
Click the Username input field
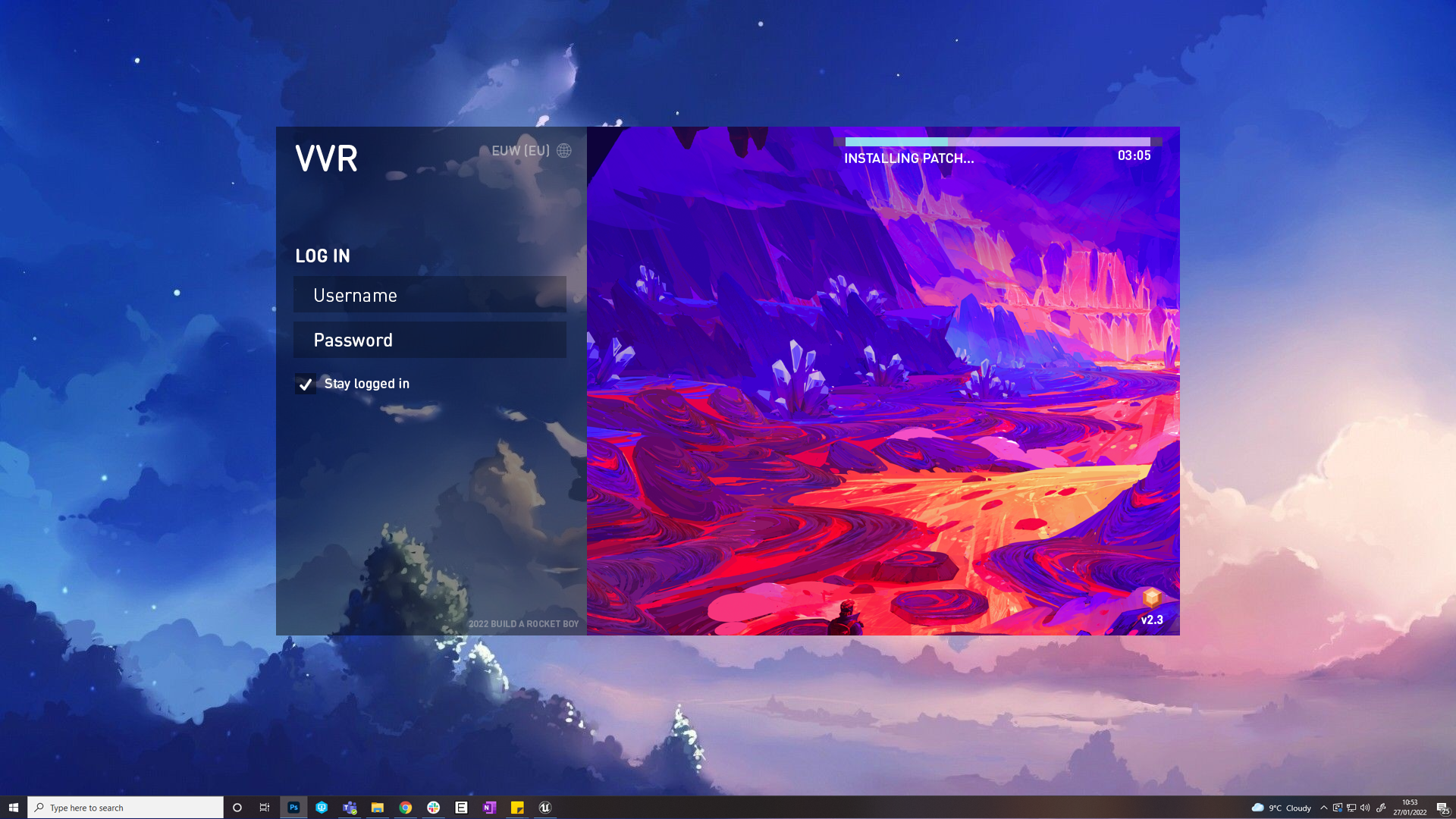click(x=430, y=295)
